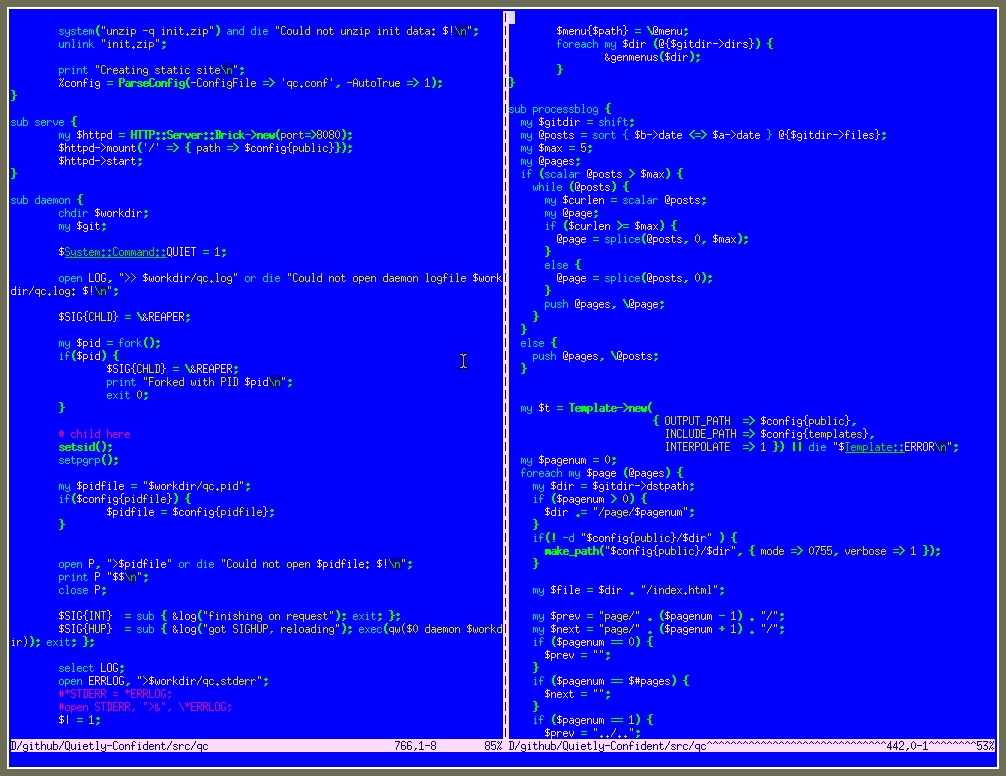
Task: Click the commented '#open STDERR' line
Action: [x=145, y=707]
